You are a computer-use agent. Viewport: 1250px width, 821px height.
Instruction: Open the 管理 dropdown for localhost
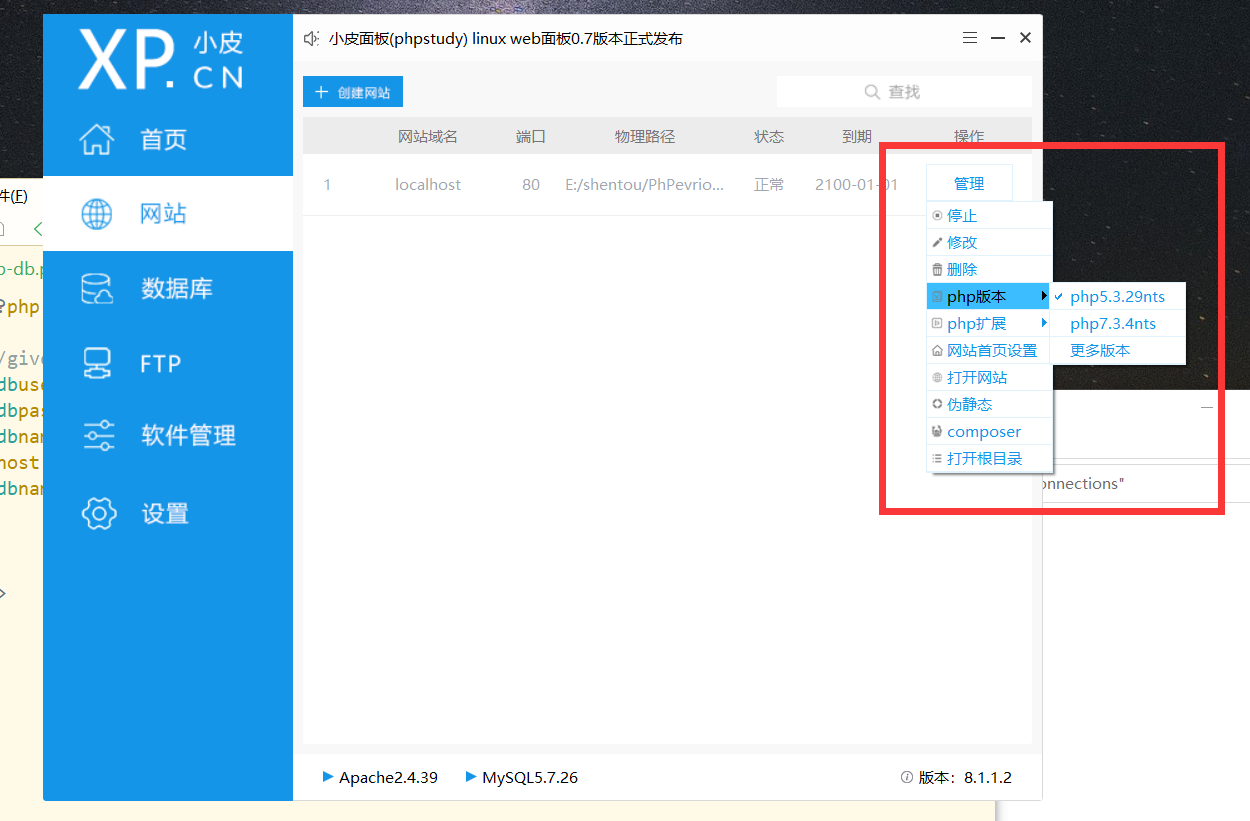pos(969,184)
